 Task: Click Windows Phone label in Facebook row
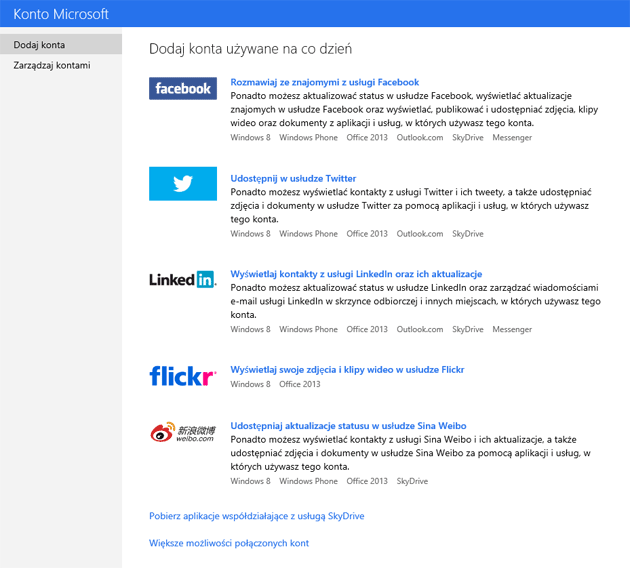coord(309,138)
